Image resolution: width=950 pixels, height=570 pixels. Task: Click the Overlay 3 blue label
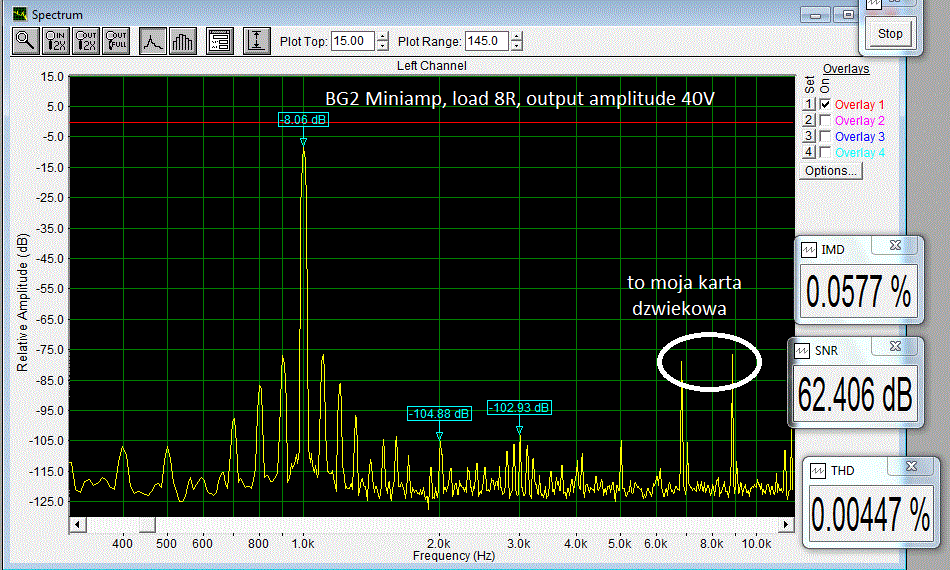(x=860, y=136)
